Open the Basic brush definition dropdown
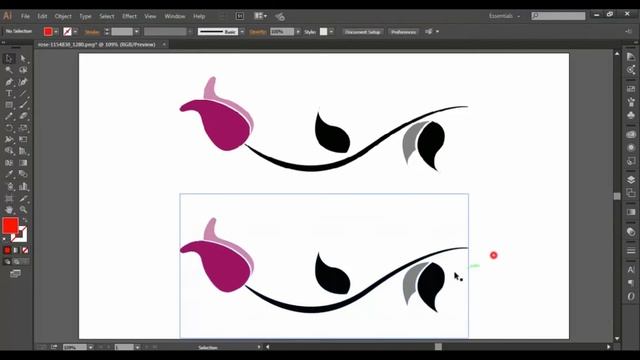The image size is (640, 360). coord(242,32)
